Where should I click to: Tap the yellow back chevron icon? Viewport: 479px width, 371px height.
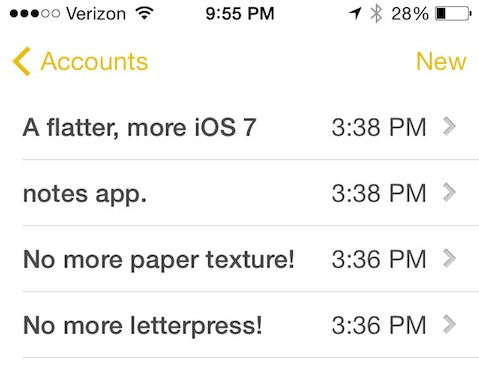tap(22, 61)
